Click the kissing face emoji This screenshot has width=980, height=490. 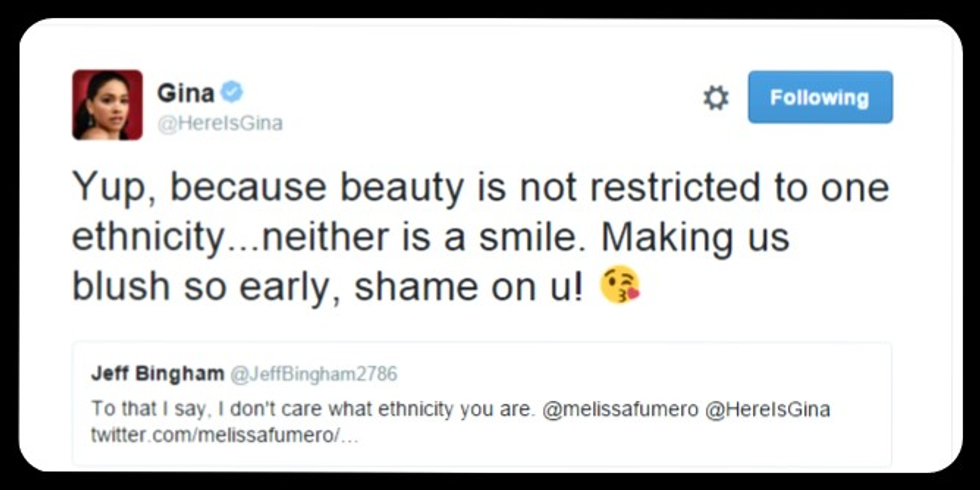(619, 286)
